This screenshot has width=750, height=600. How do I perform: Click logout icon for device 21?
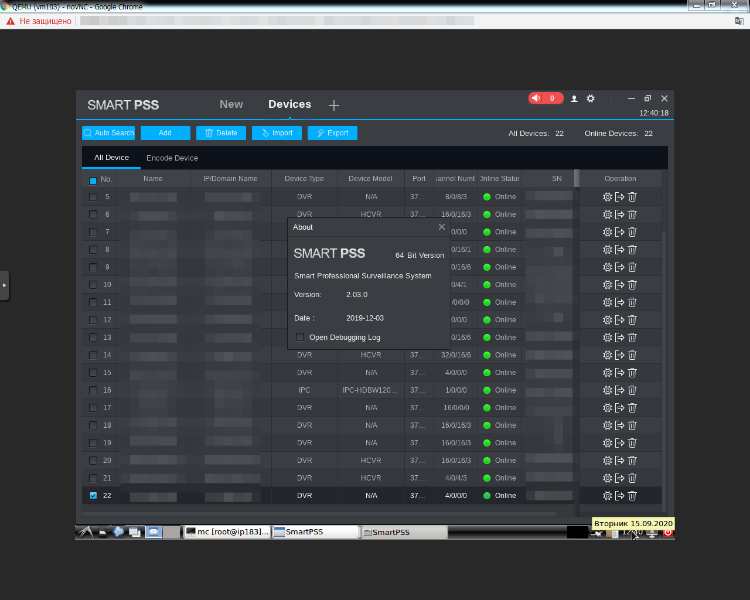coord(619,478)
